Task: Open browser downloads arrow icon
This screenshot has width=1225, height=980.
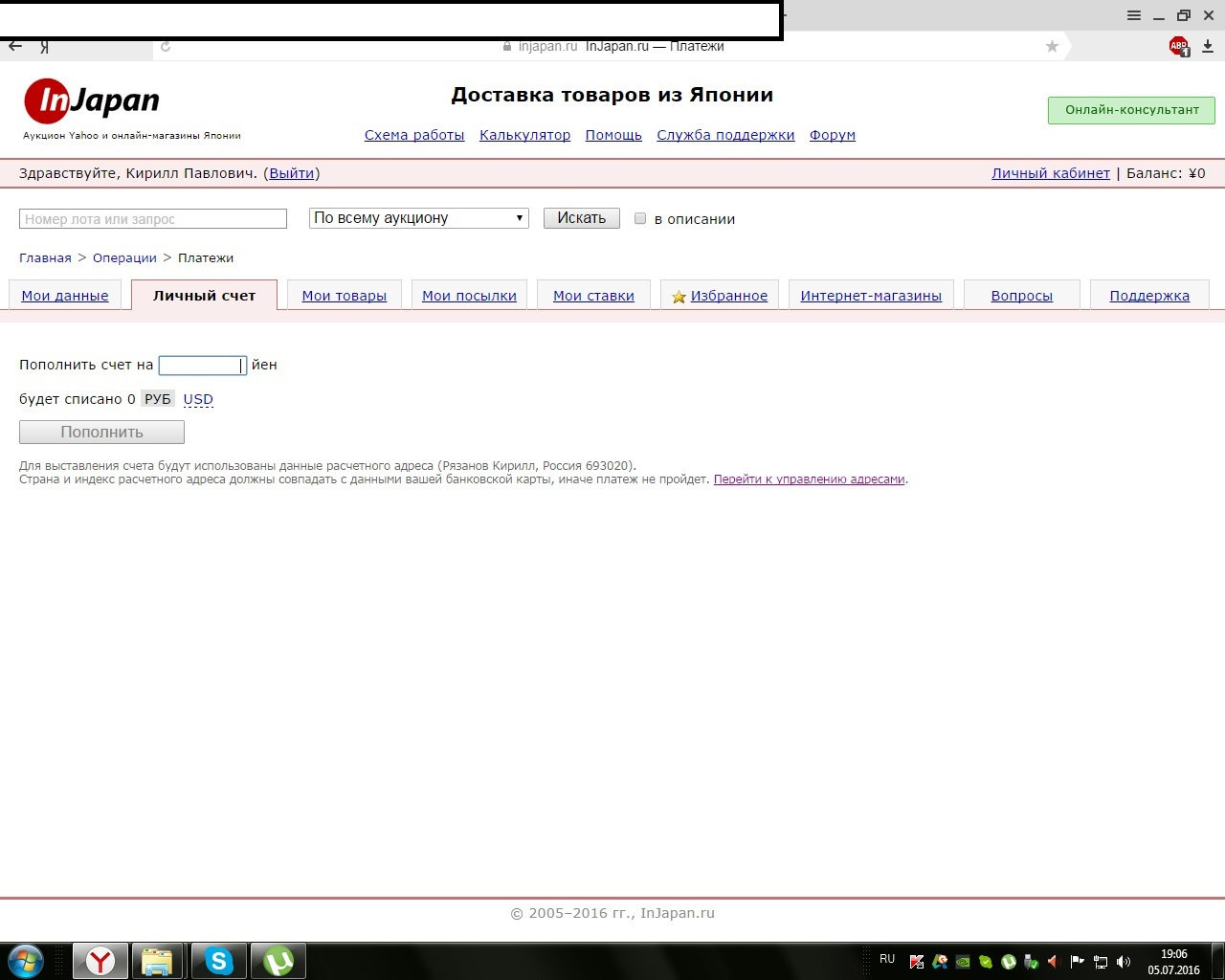Action: (1208, 46)
